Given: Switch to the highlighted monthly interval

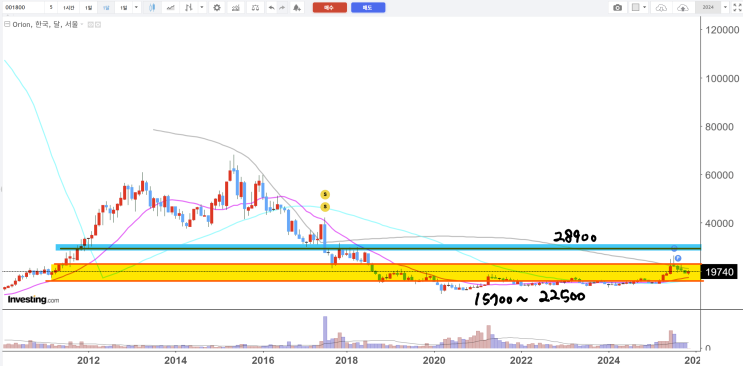Looking at the screenshot, I should point(105,8).
